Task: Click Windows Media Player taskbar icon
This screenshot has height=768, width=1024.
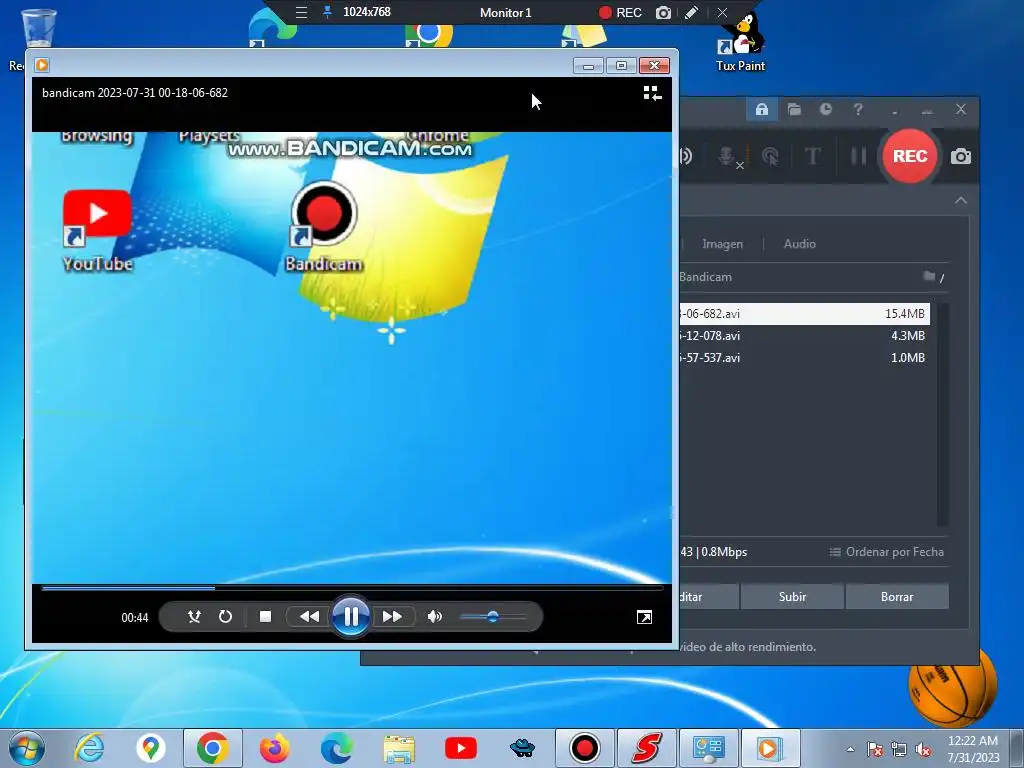Action: pyautogui.click(x=770, y=748)
